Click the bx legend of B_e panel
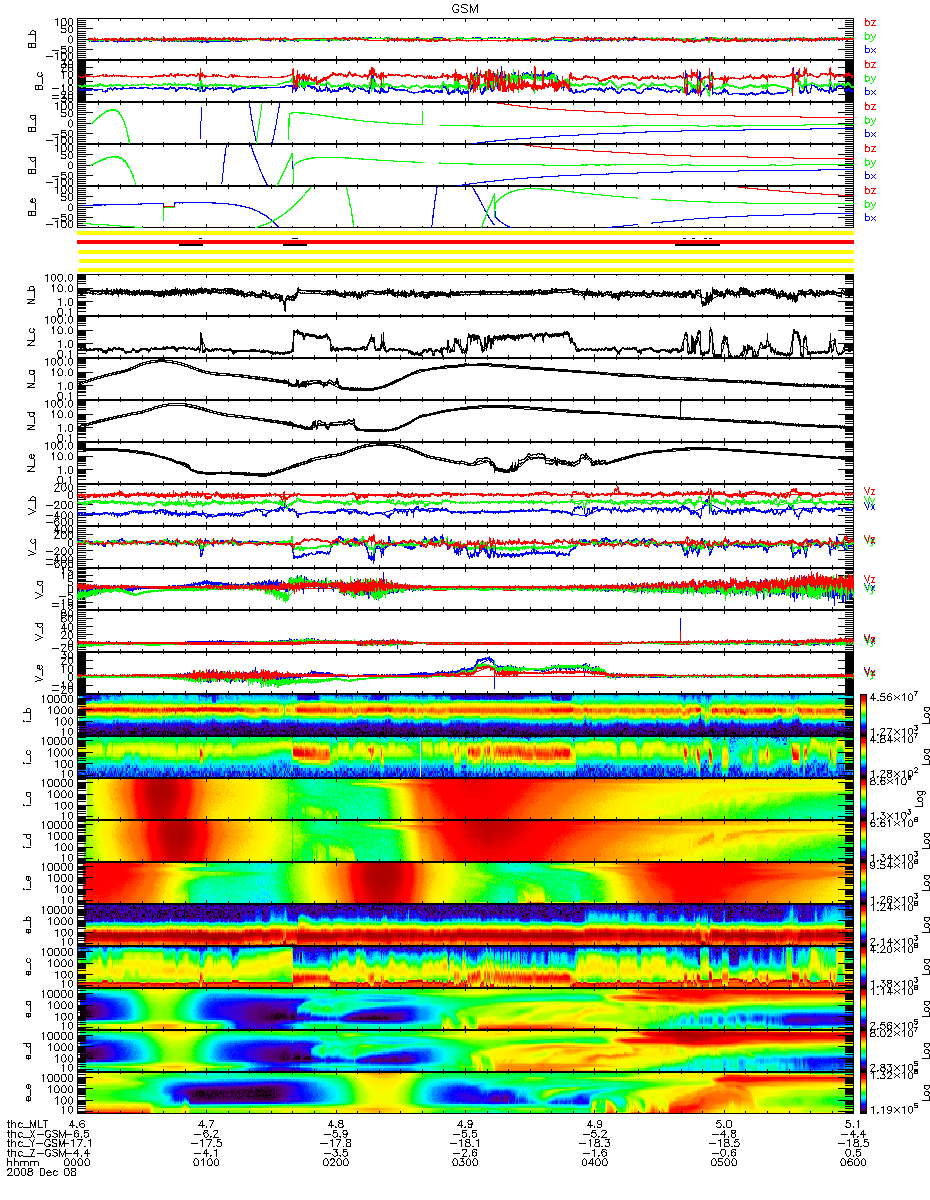 click(870, 218)
